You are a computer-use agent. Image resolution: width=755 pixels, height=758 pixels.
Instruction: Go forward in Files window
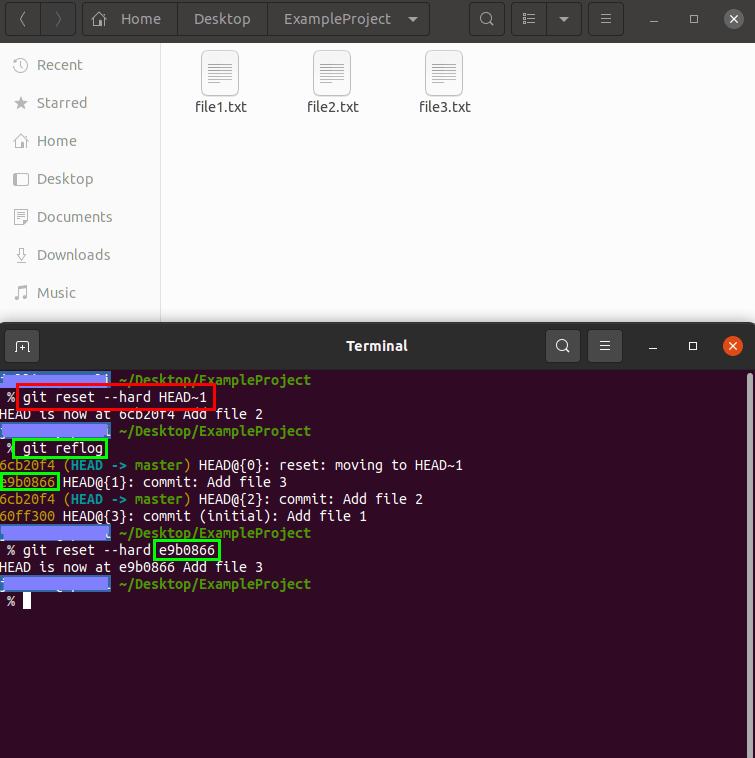pos(58,19)
